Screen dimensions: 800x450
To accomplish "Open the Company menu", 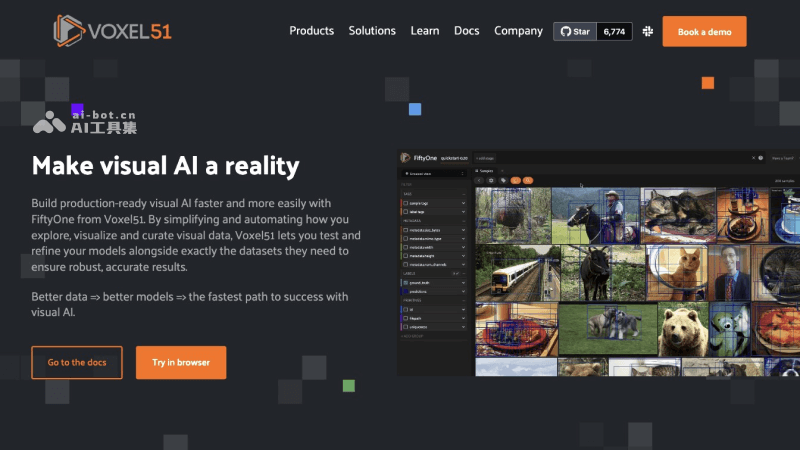I will click(x=518, y=31).
